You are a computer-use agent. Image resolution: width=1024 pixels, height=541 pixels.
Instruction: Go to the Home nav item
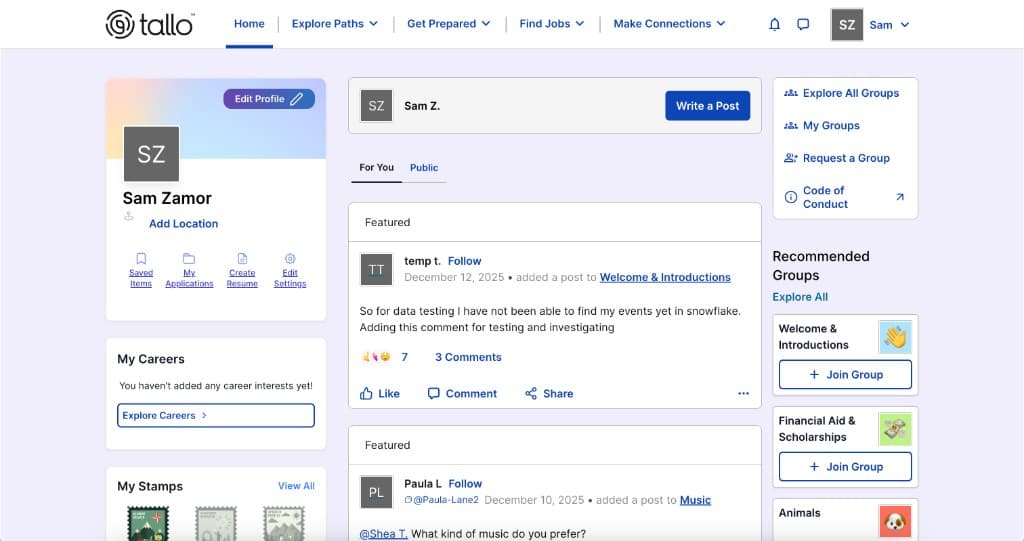coord(249,24)
